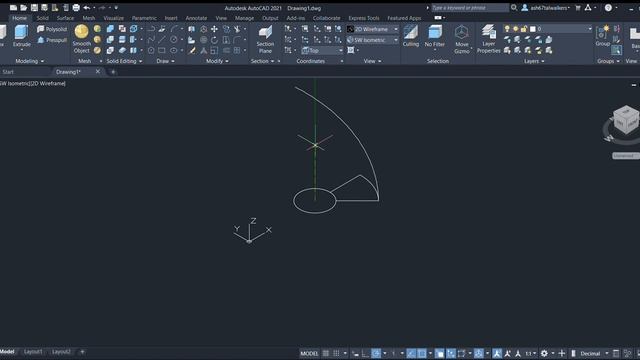The image size is (640, 360).
Task: Switch to the Start file tab
Action: point(8,72)
